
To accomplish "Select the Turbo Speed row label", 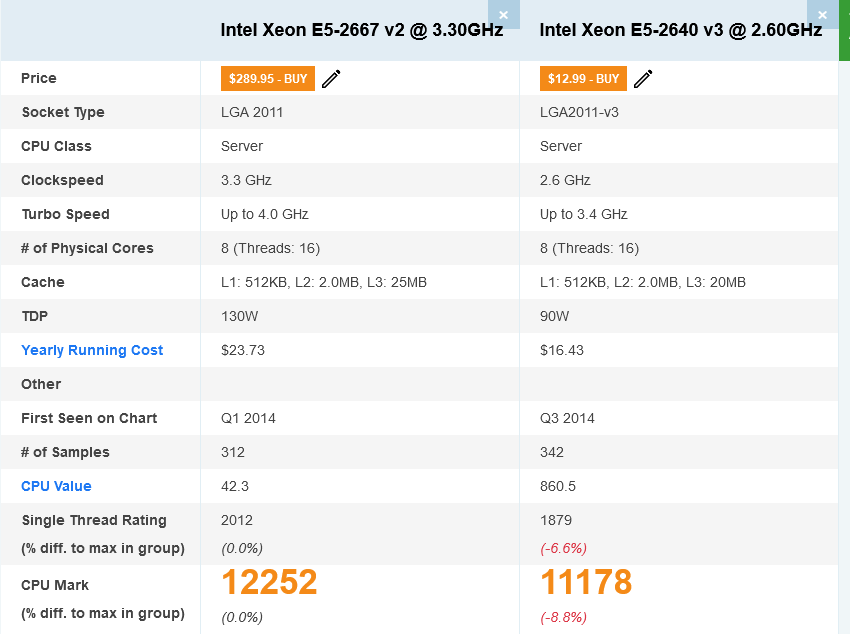I will tap(65, 214).
